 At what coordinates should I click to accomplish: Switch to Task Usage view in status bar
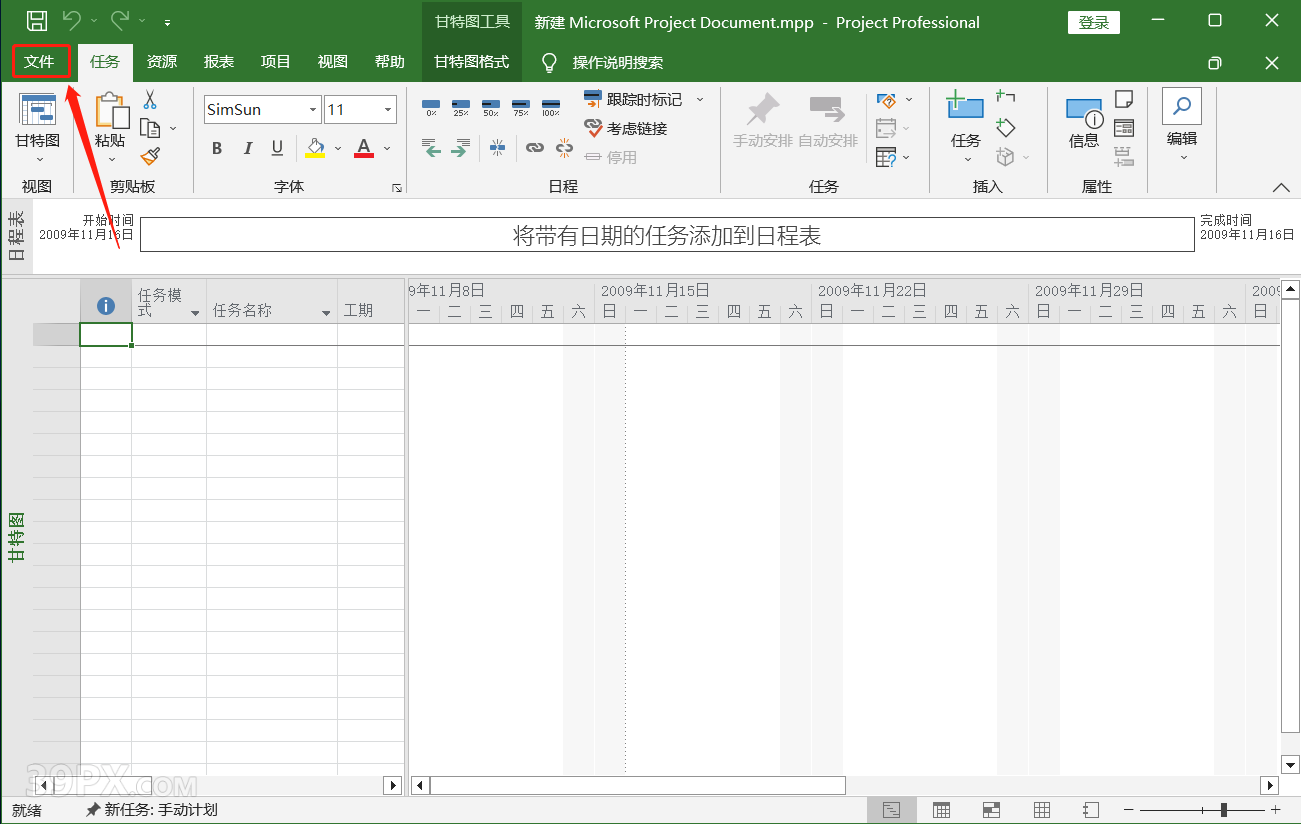941,810
